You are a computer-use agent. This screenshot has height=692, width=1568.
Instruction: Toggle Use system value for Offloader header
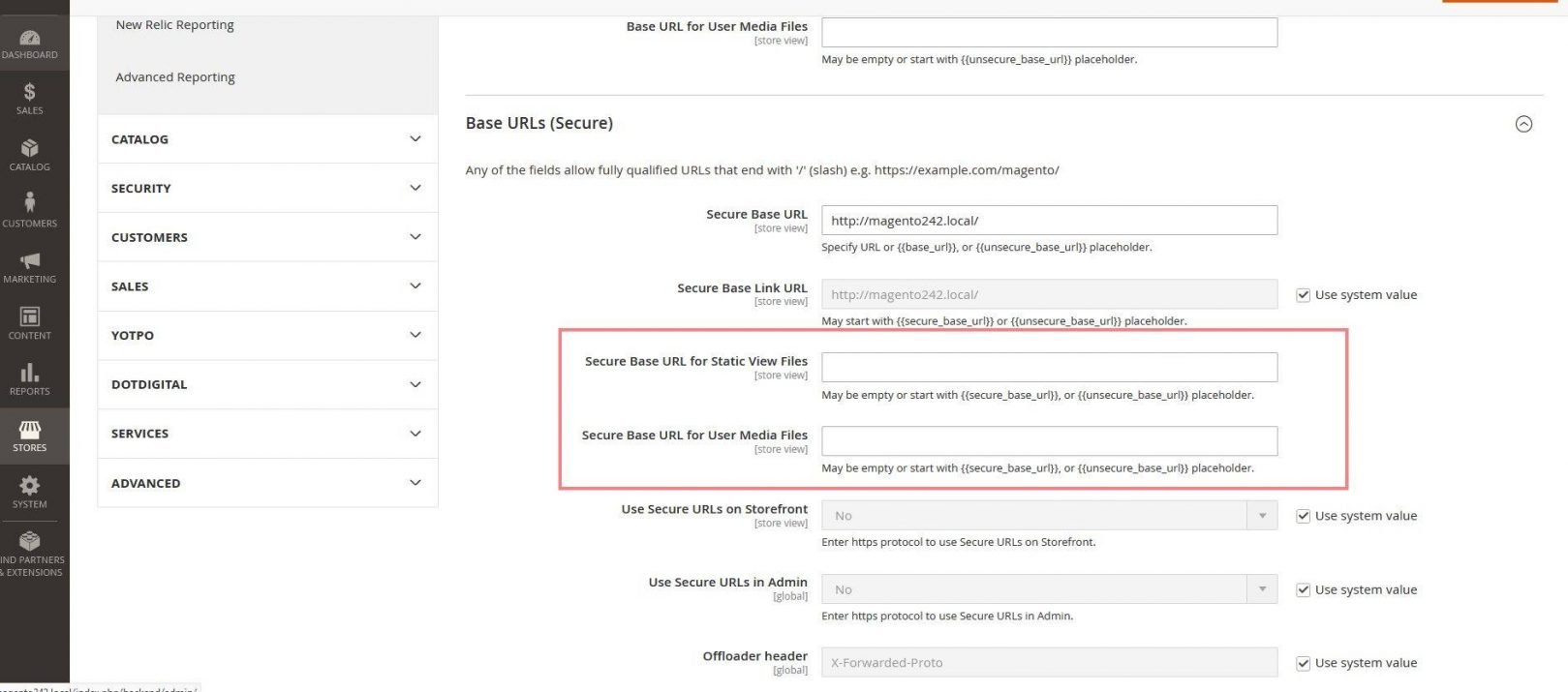[1303, 663]
